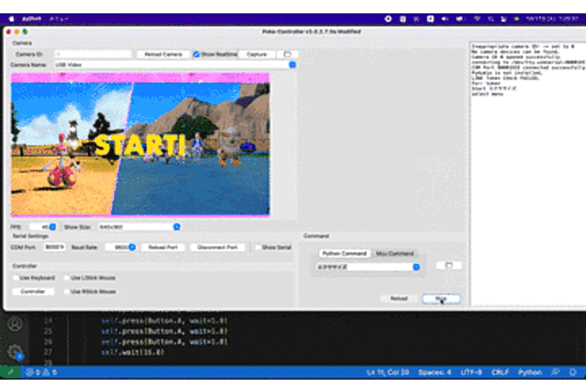Switch to the Mcu Command tab
This screenshot has width=586, height=391.
point(395,253)
